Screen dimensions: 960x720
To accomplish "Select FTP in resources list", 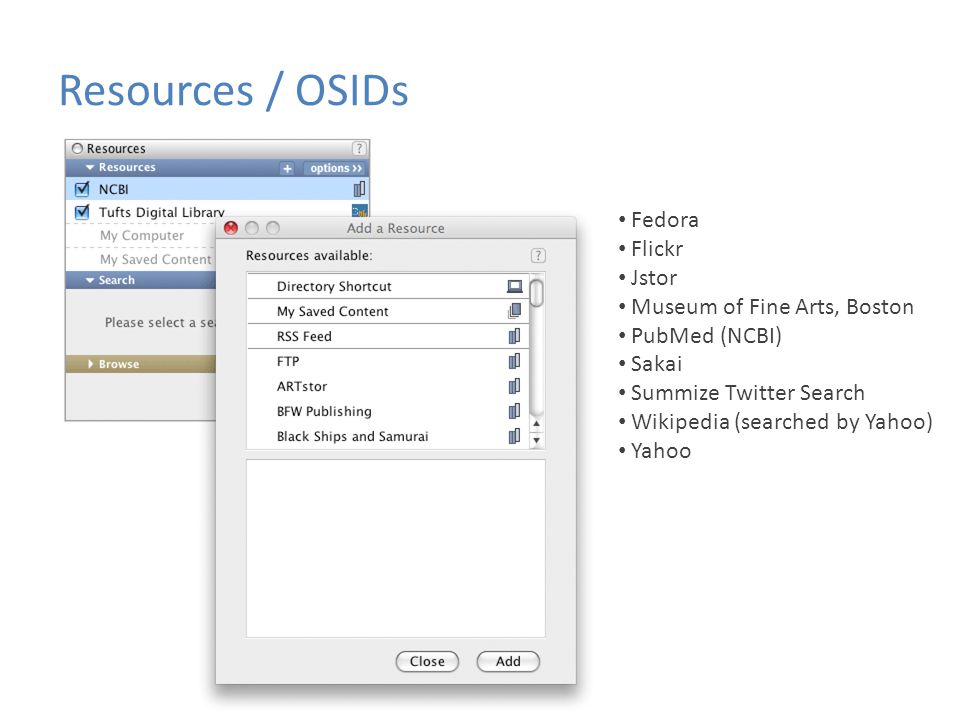I will click(x=388, y=361).
